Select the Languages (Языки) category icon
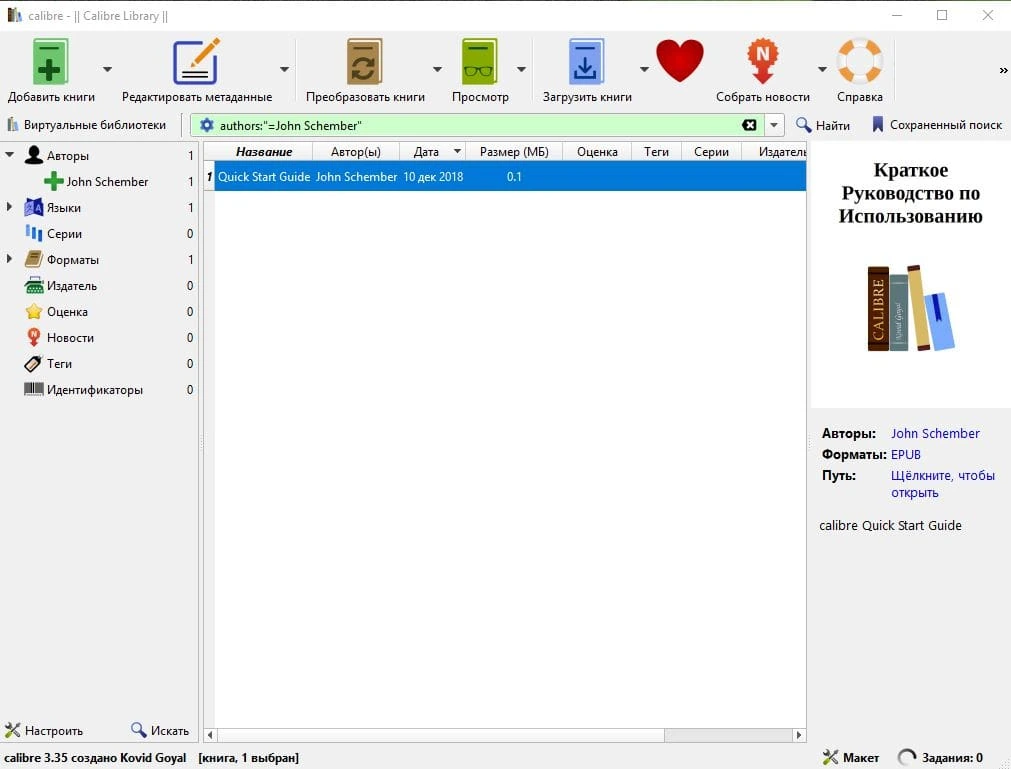 pos(34,208)
